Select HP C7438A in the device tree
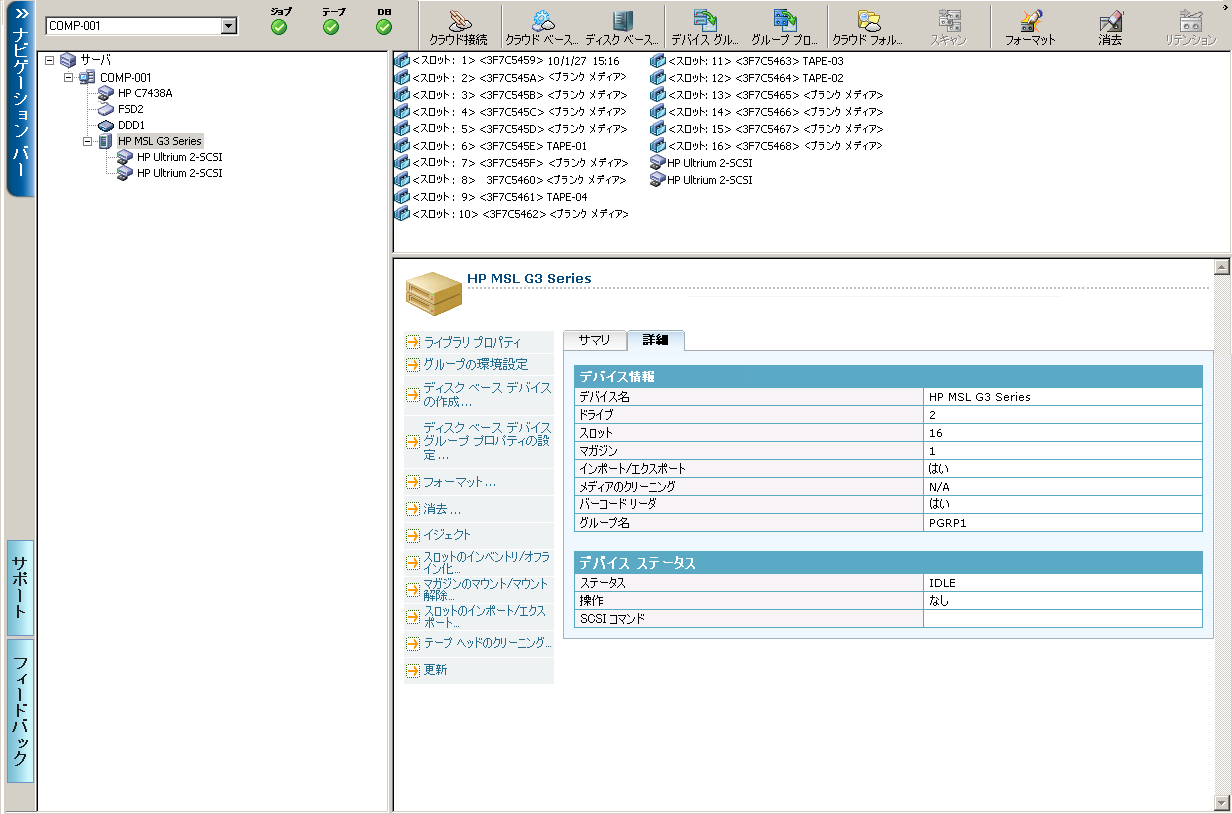The height and width of the screenshot is (814, 1232). pyautogui.click(x=145, y=93)
